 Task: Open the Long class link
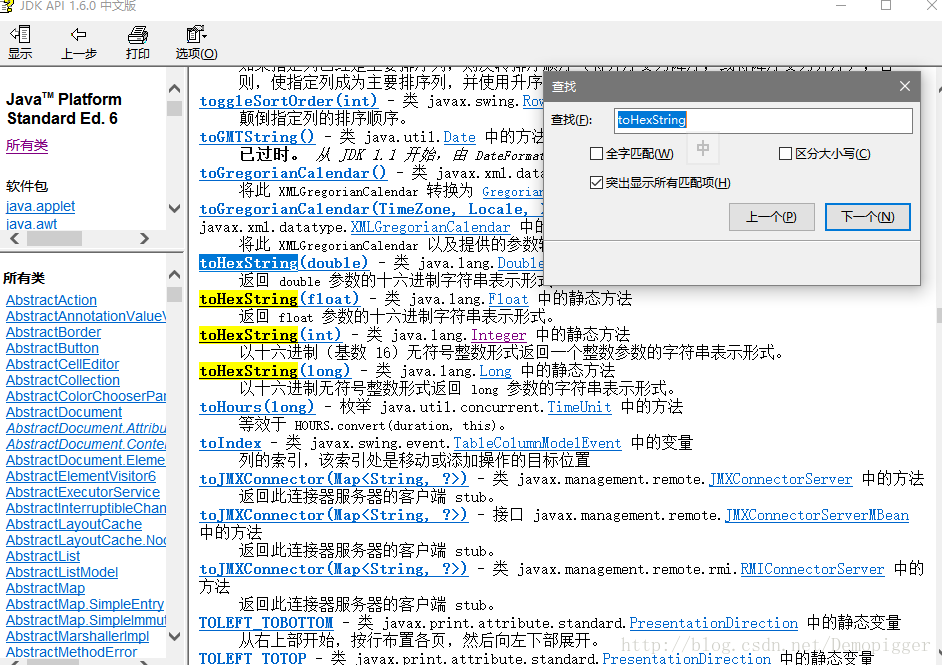pos(496,371)
